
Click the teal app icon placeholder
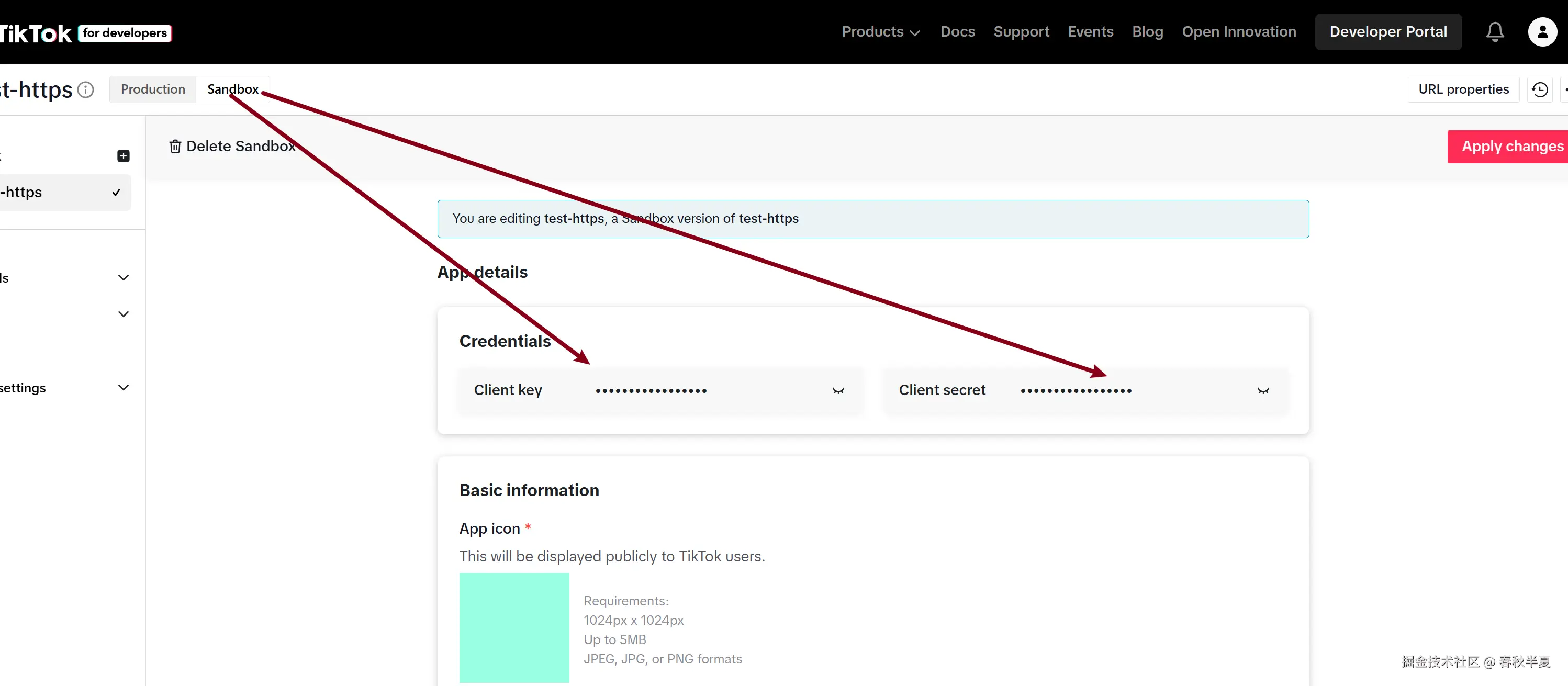[514, 627]
